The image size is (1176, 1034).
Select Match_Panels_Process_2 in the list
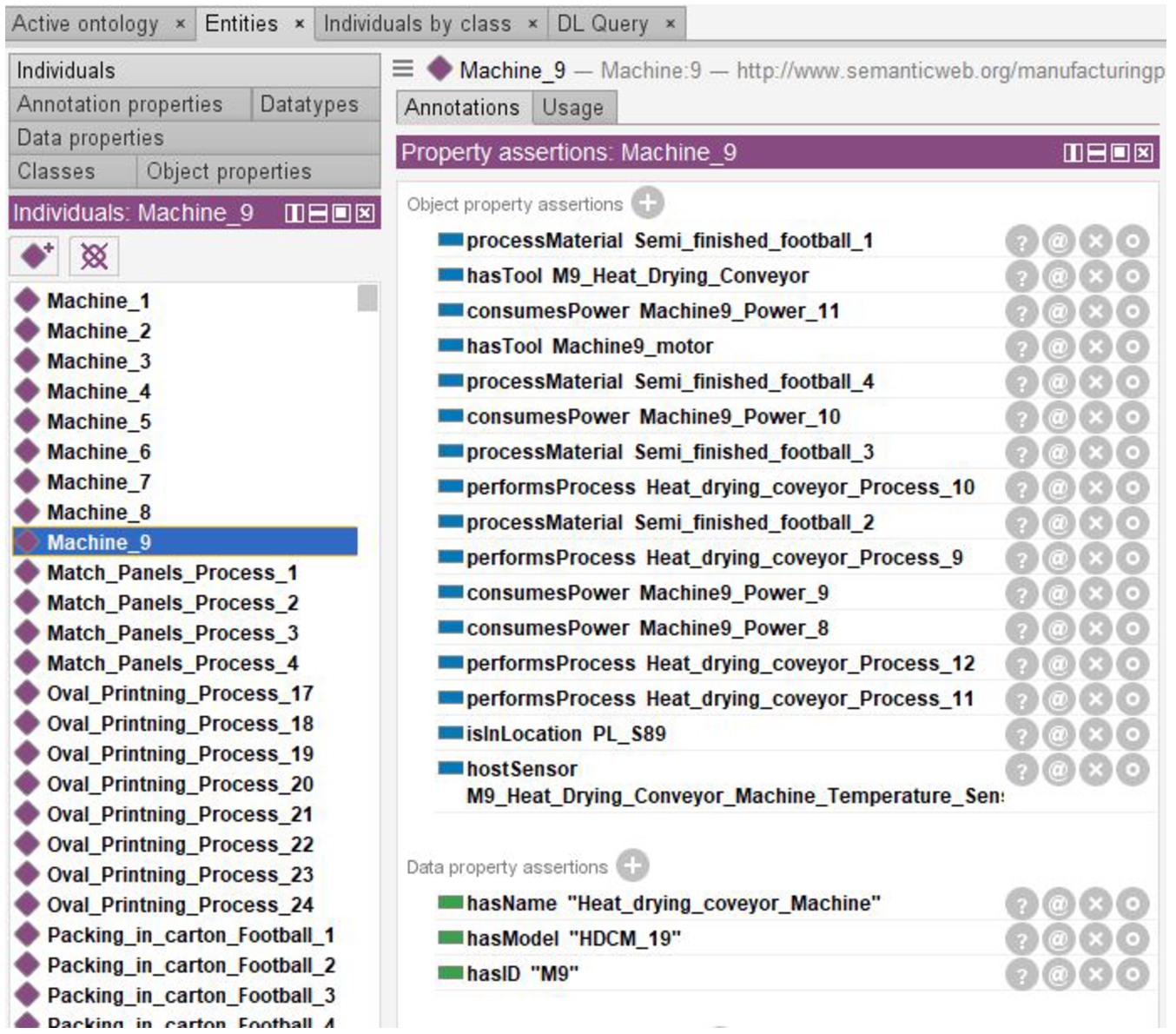172,603
